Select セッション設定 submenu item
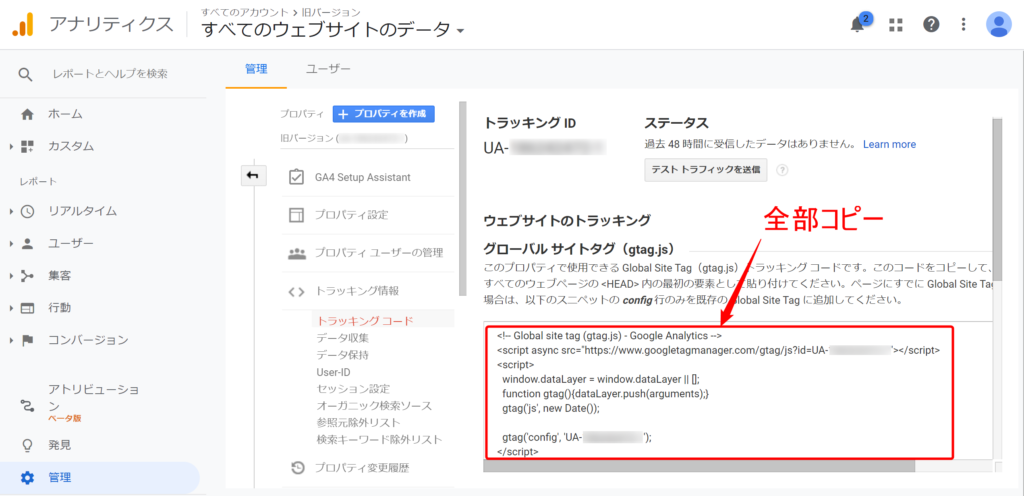This screenshot has width=1024, height=496. click(x=353, y=389)
